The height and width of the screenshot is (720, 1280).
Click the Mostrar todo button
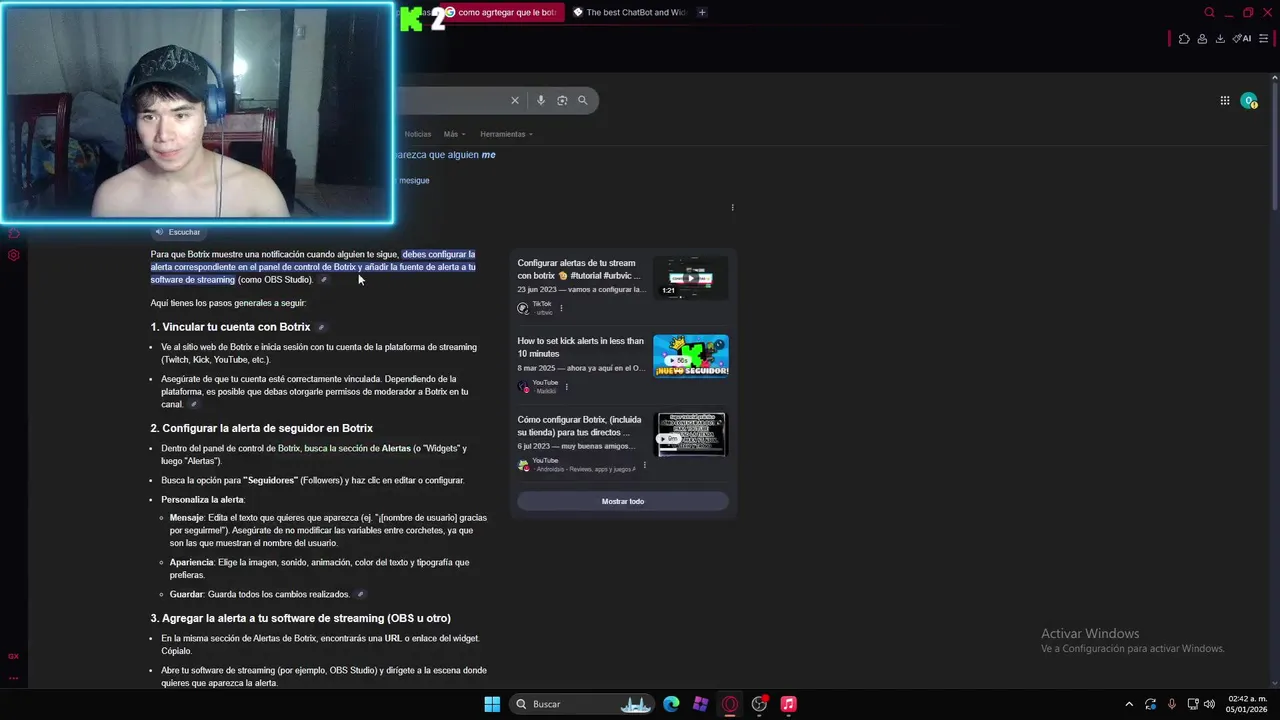coord(623,501)
